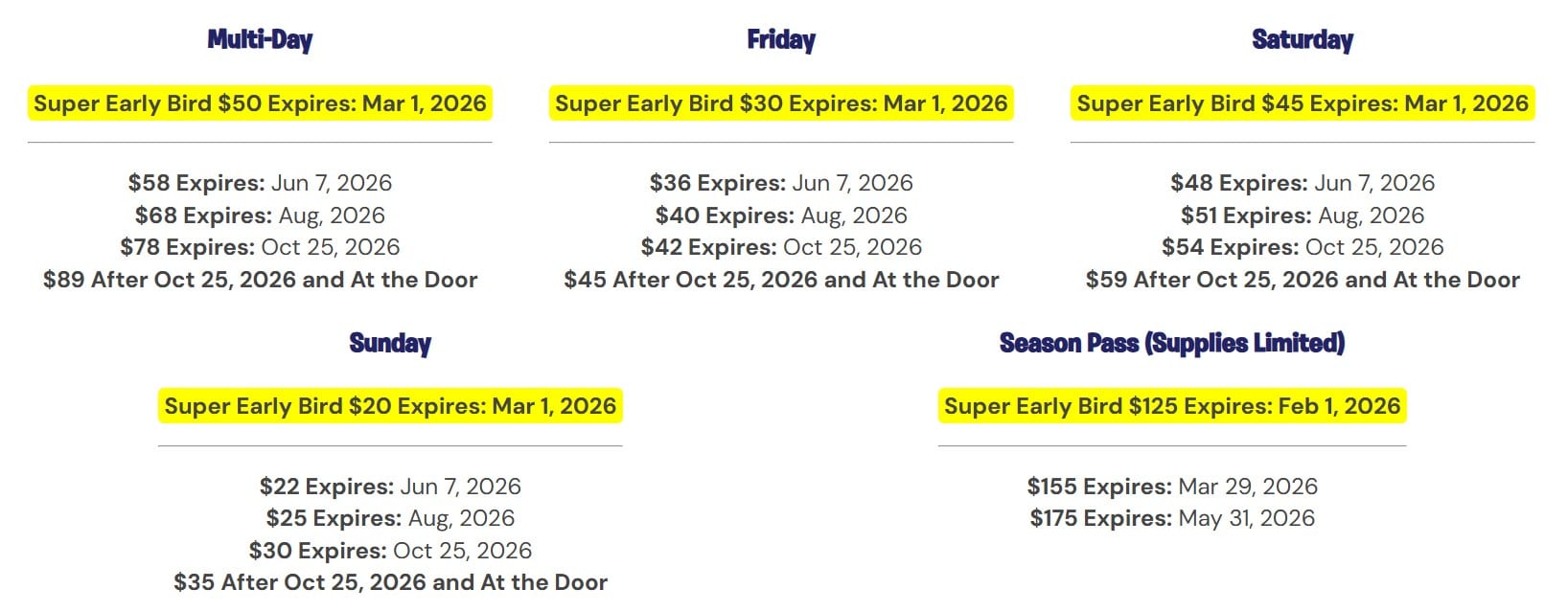
Task: Click $89 After Oct 25 At the Door
Action: [x=260, y=280]
